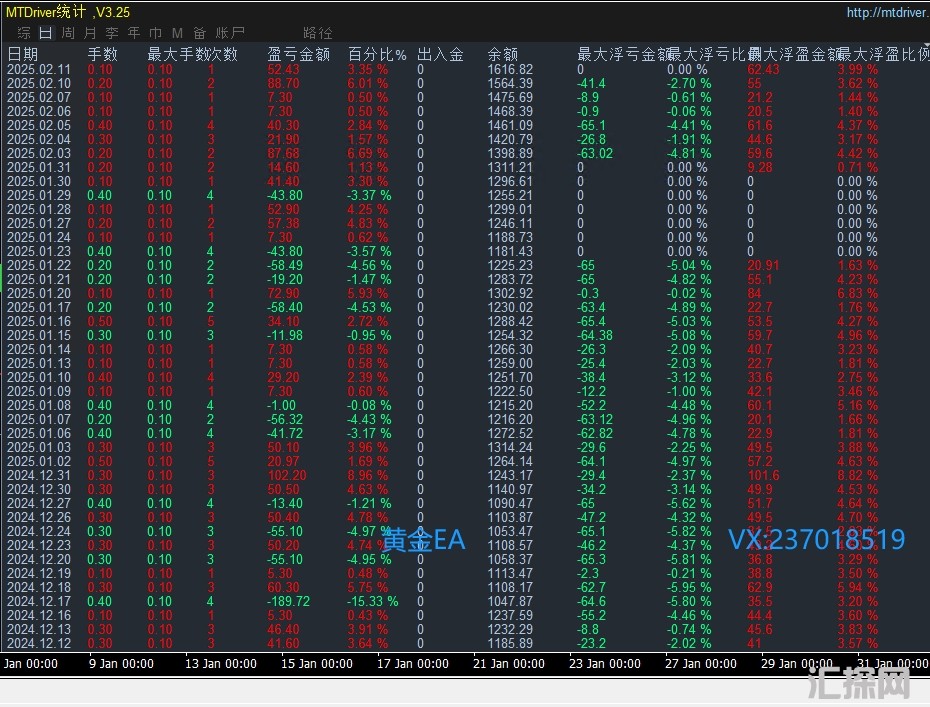930x707 pixels.
Task: Switch to the 月 monthly tab
Action: click(89, 33)
